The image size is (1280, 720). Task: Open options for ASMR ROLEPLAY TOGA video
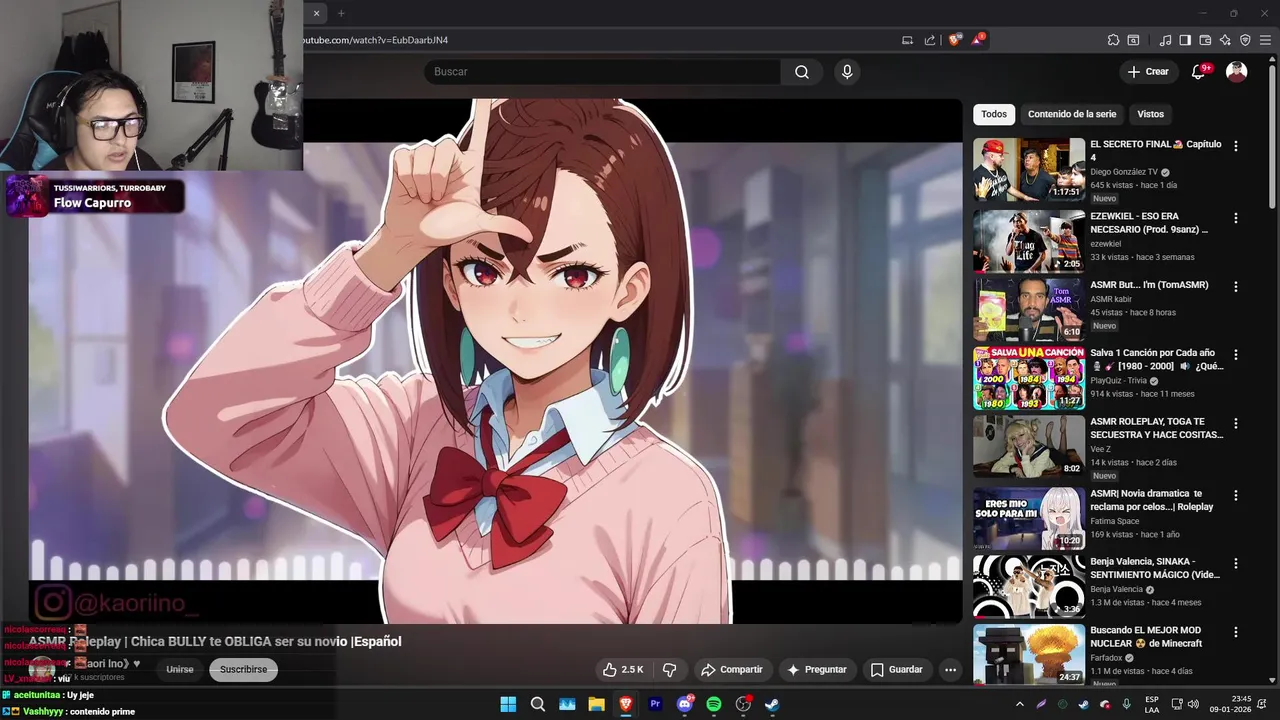pyautogui.click(x=1236, y=423)
